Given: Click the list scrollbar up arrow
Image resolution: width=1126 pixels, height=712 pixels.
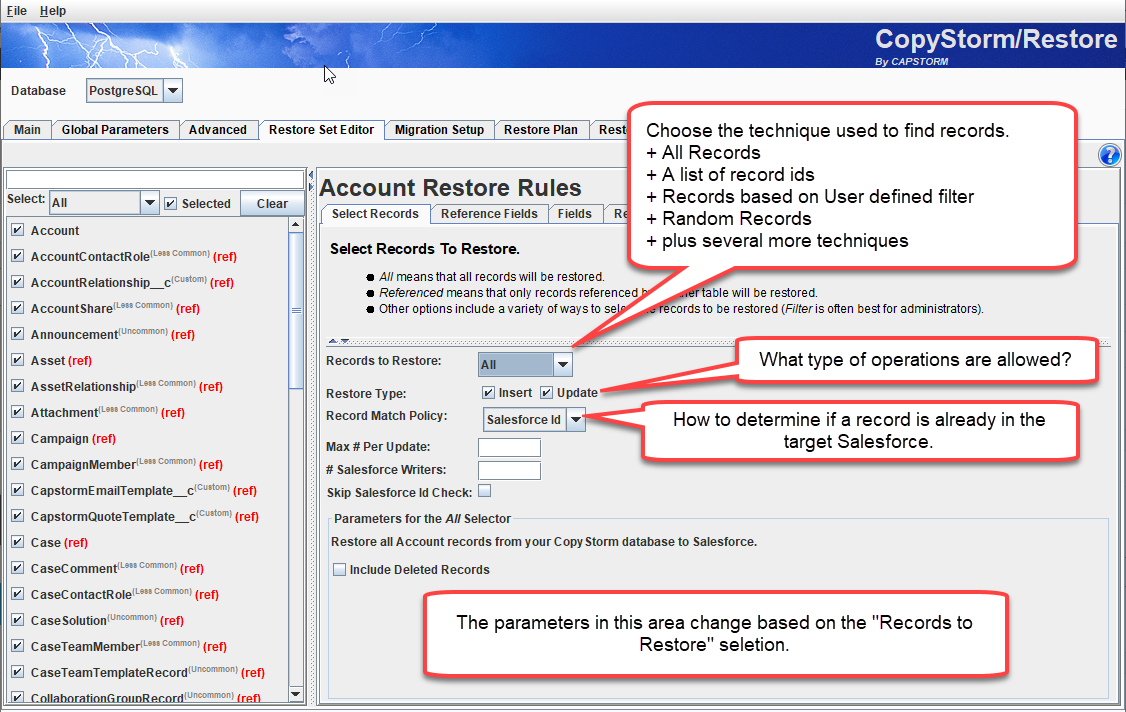Looking at the screenshot, I should (x=296, y=225).
